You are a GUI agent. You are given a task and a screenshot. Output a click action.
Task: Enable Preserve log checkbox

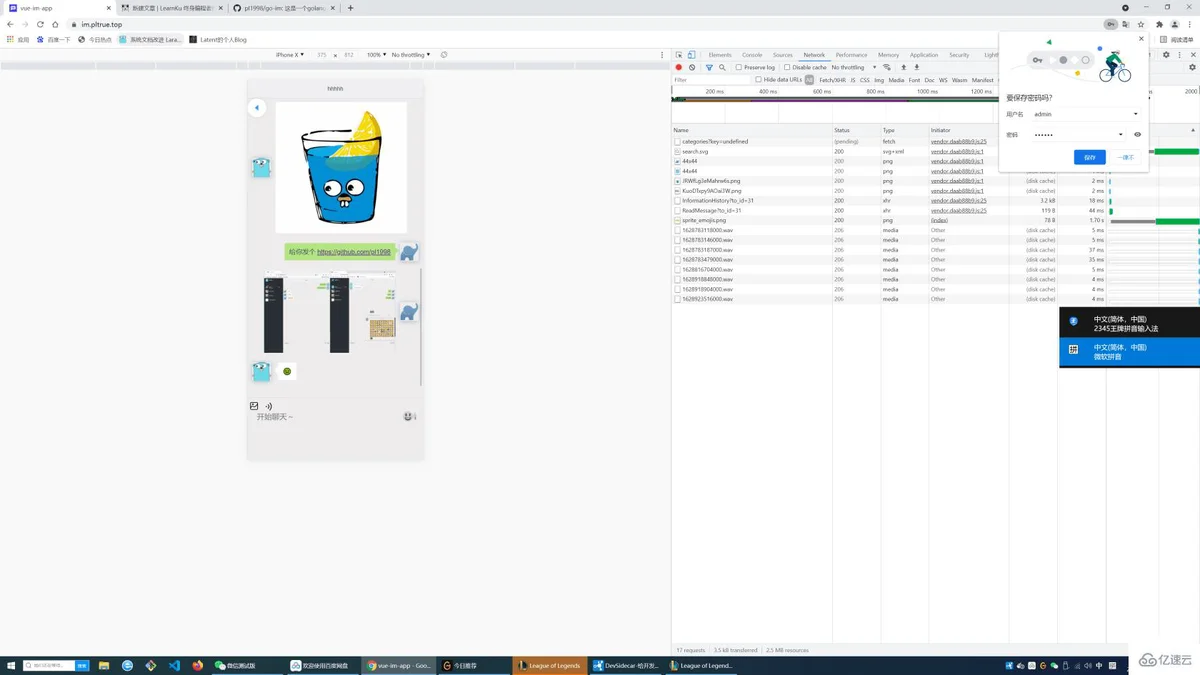point(738,67)
